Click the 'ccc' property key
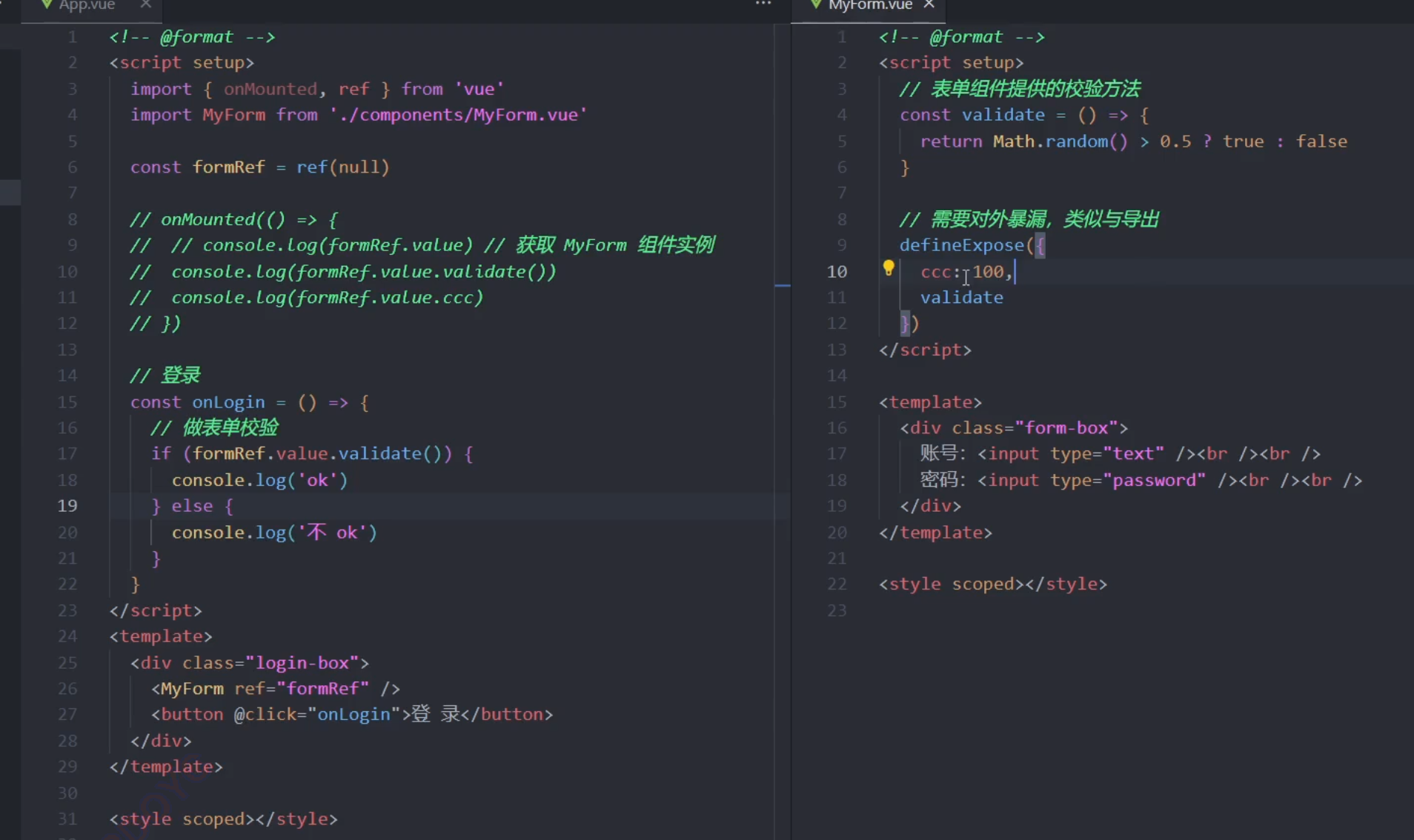 coord(935,272)
